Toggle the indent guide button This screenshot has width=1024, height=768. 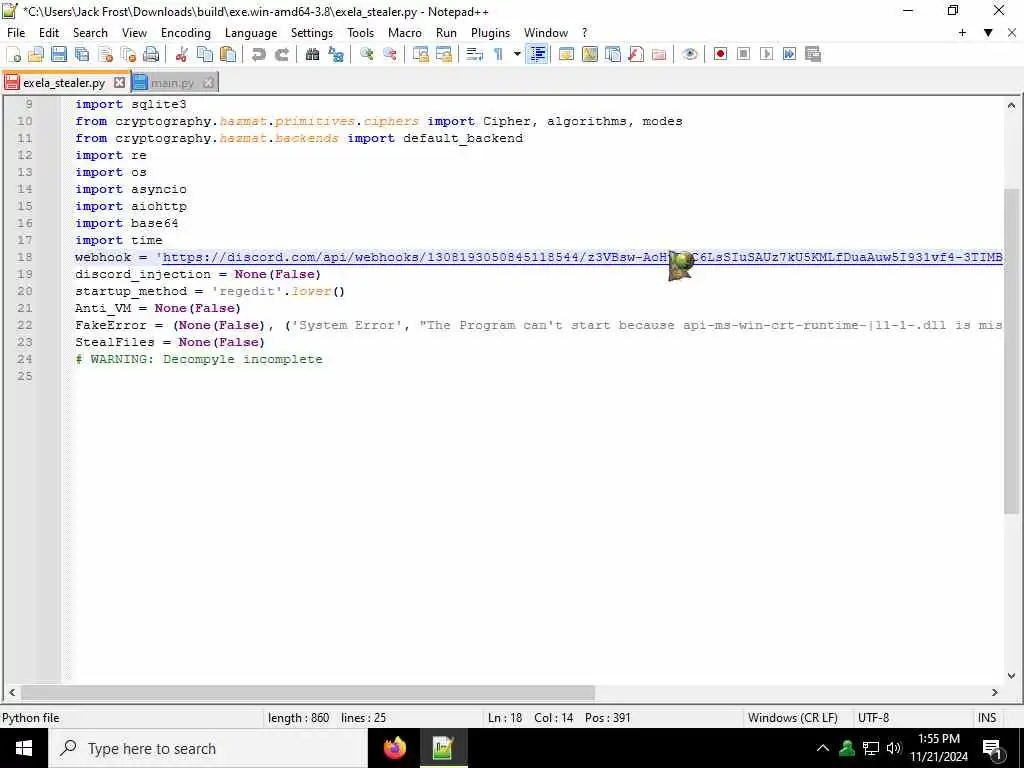pyautogui.click(x=537, y=54)
